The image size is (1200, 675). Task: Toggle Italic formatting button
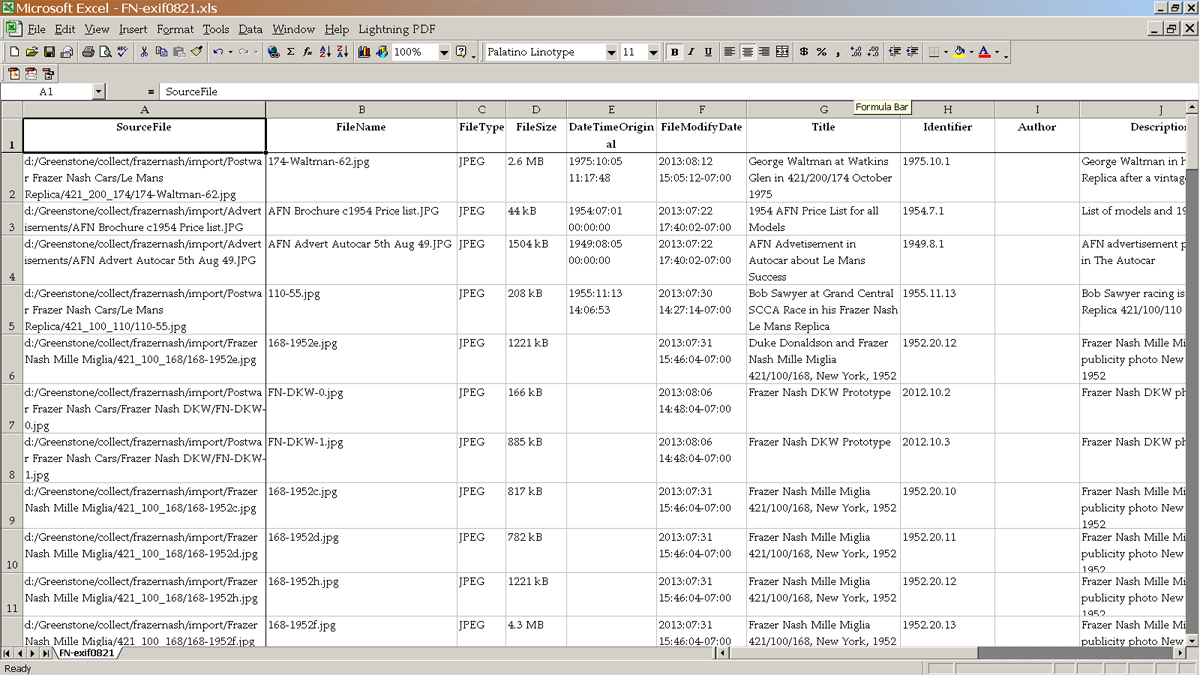[691, 52]
